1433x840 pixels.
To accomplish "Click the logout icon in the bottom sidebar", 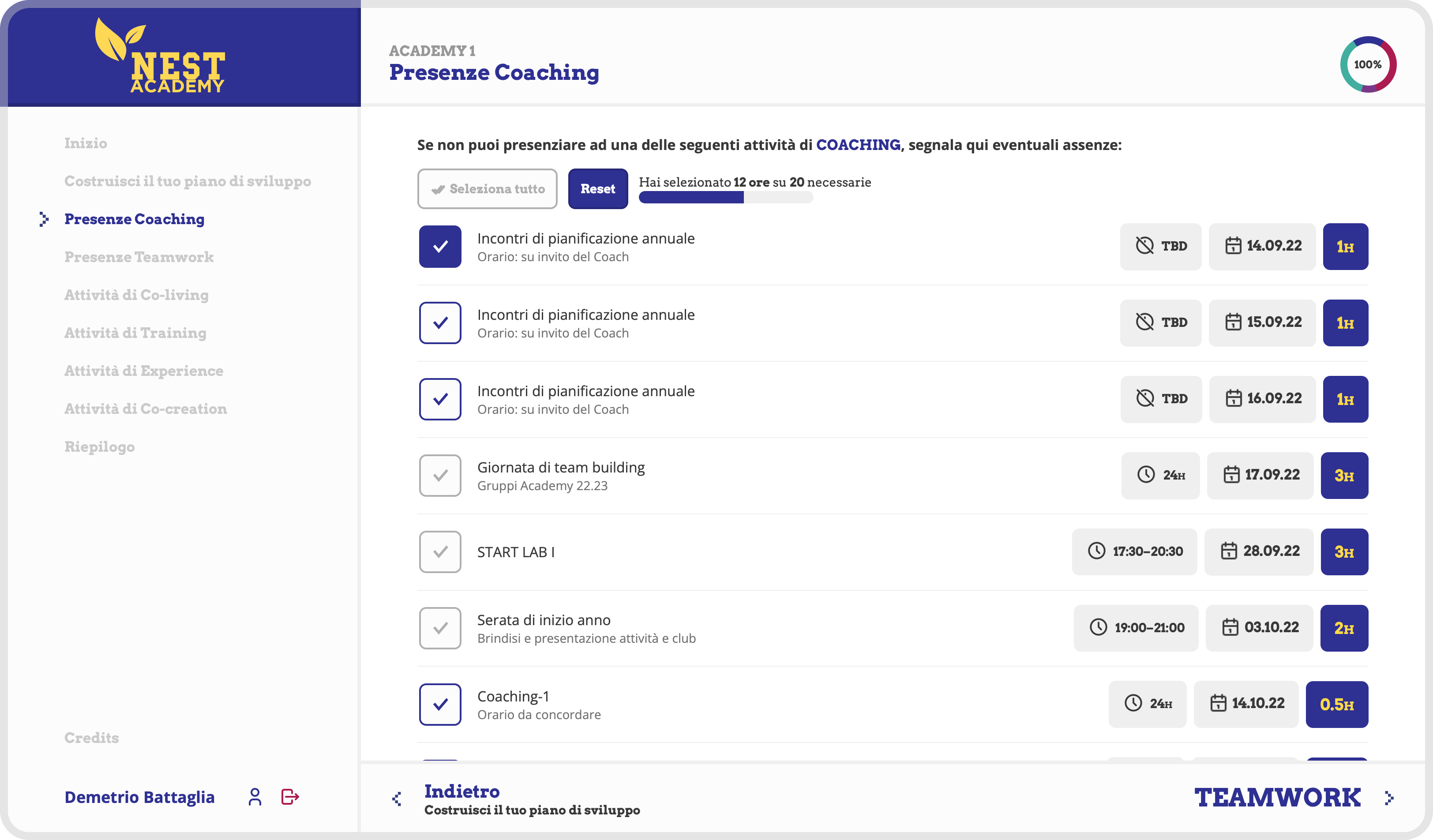I will (x=290, y=797).
